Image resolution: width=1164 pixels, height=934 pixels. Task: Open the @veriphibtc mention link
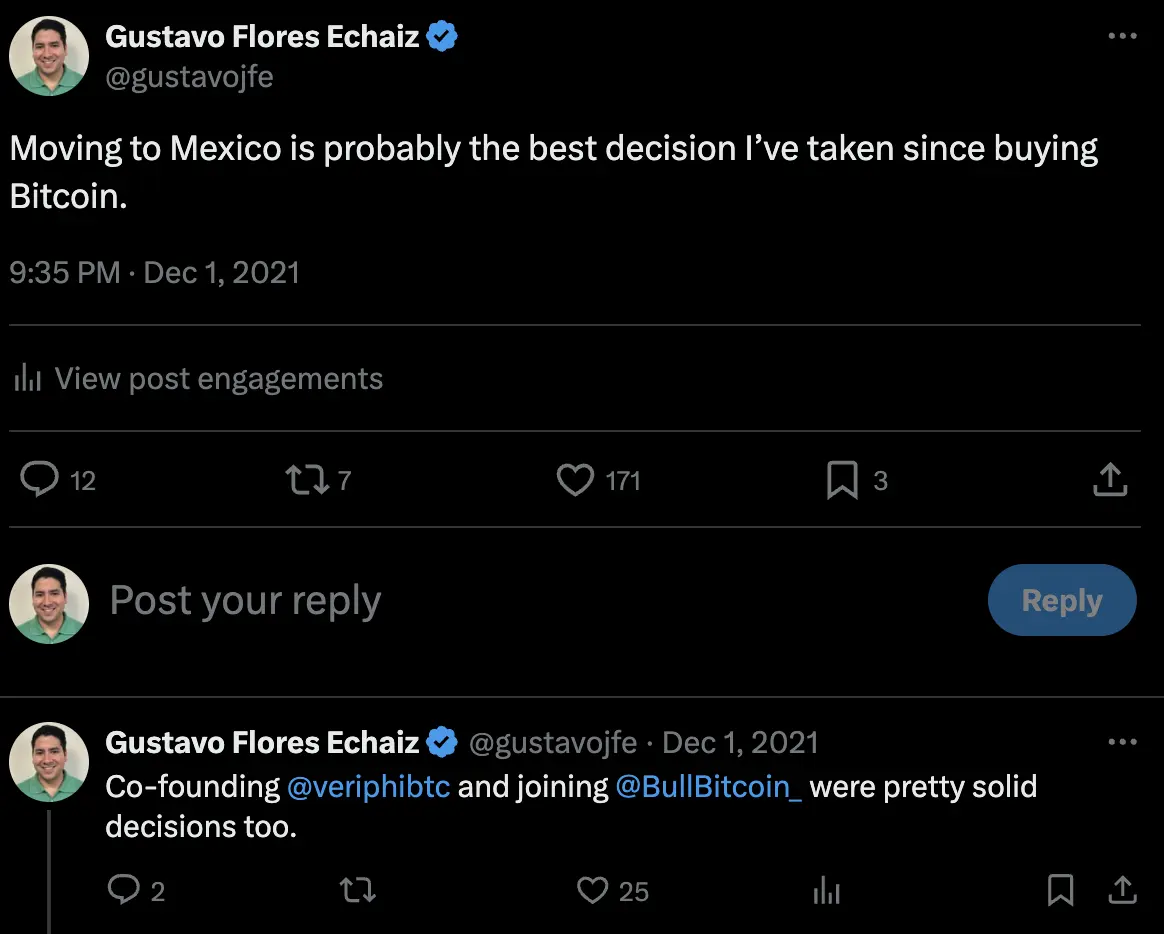point(368,787)
